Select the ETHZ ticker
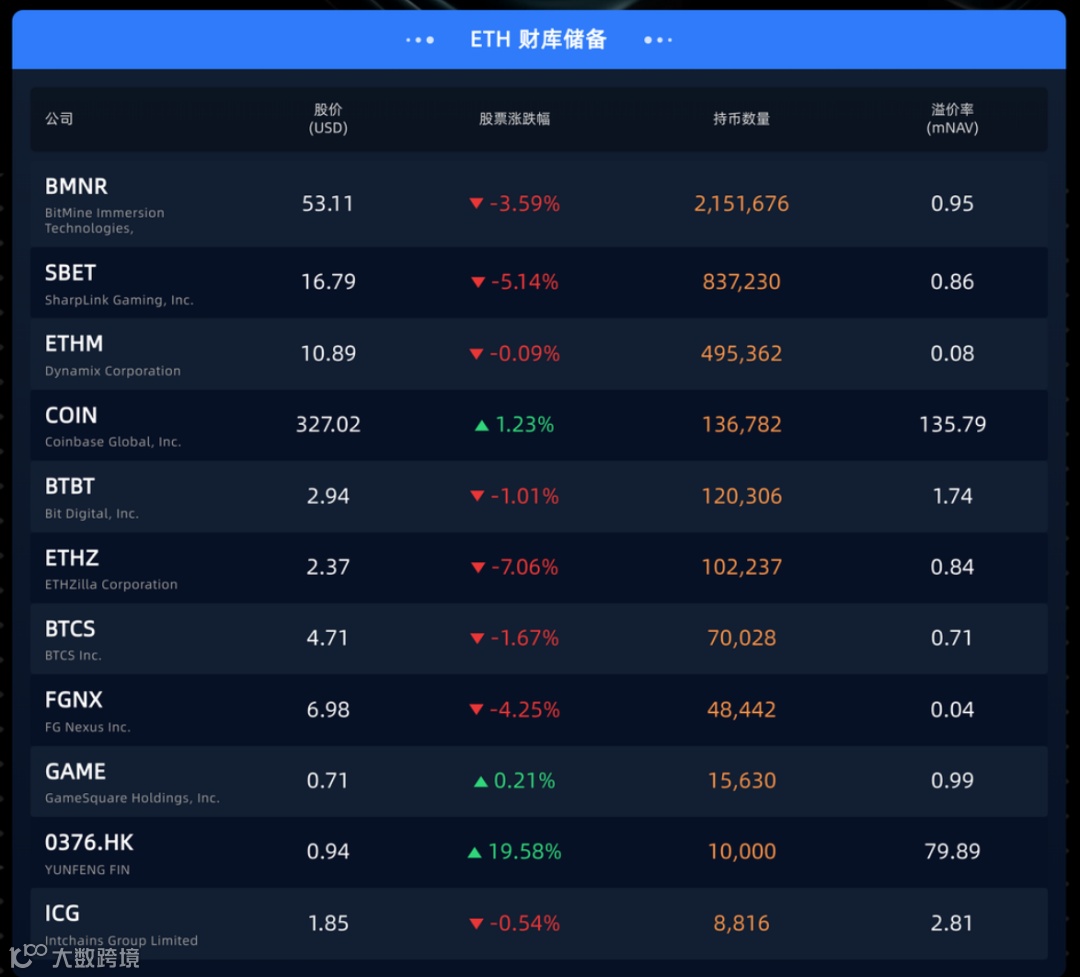This screenshot has height=977, width=1080. [72, 557]
